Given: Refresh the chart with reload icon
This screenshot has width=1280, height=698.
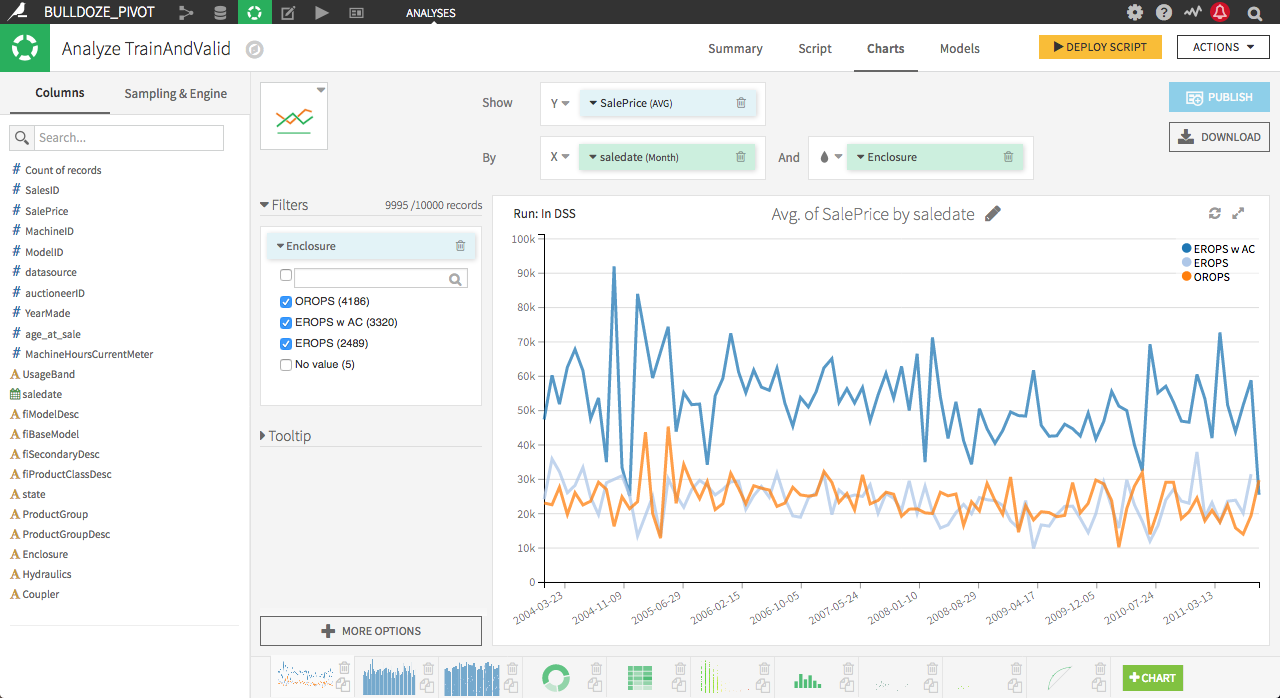Looking at the screenshot, I should click(1215, 213).
